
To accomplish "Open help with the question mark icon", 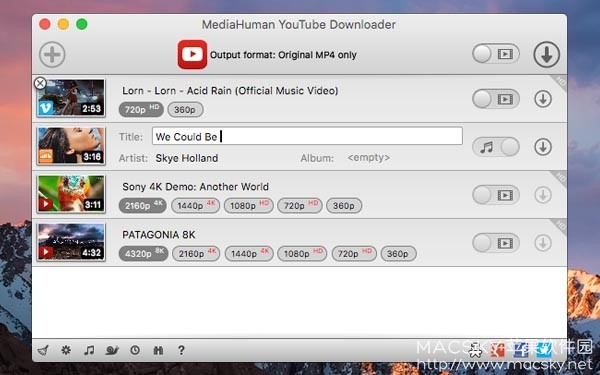I will (181, 350).
